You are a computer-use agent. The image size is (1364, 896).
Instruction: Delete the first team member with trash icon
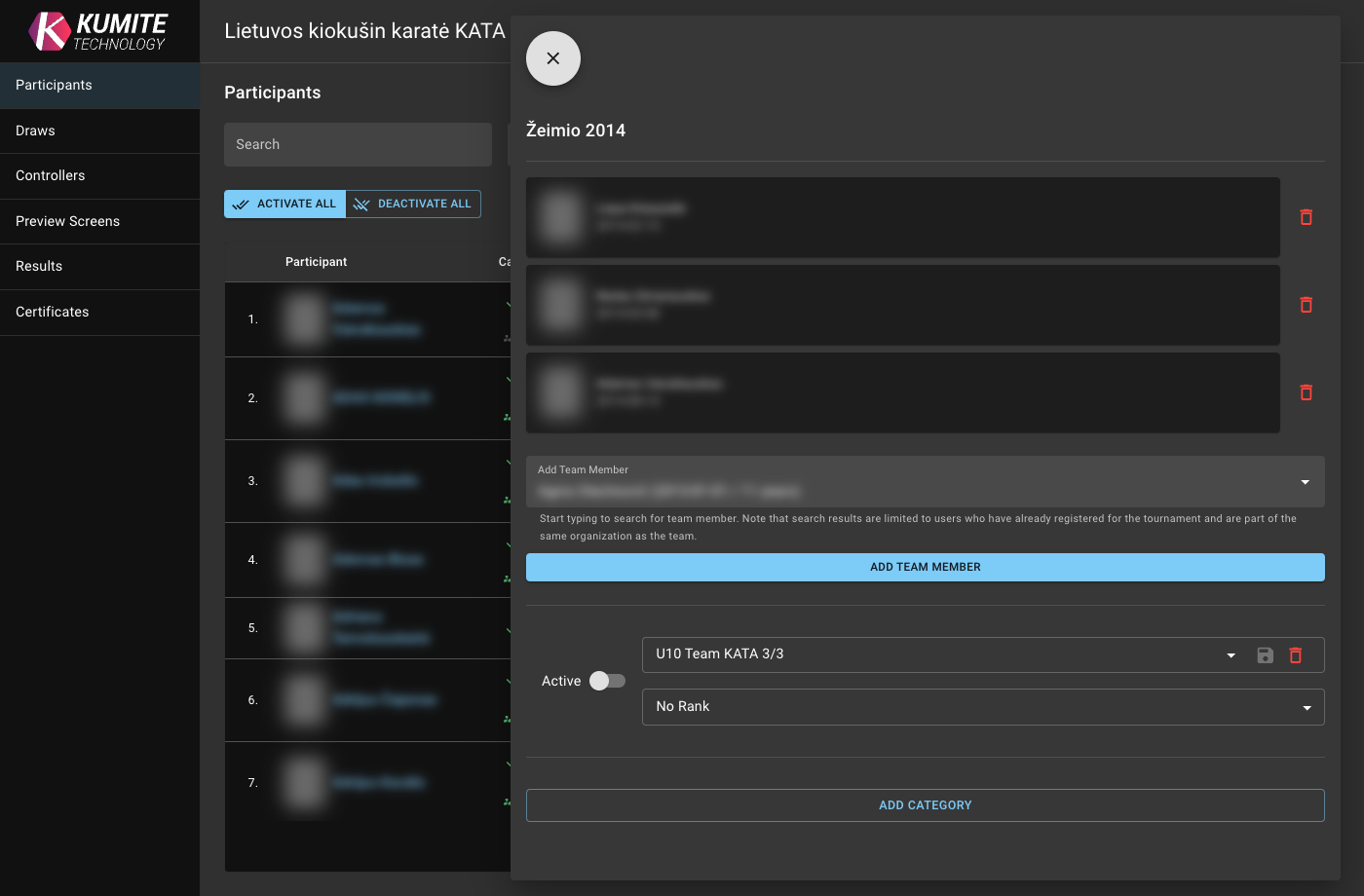point(1306,217)
